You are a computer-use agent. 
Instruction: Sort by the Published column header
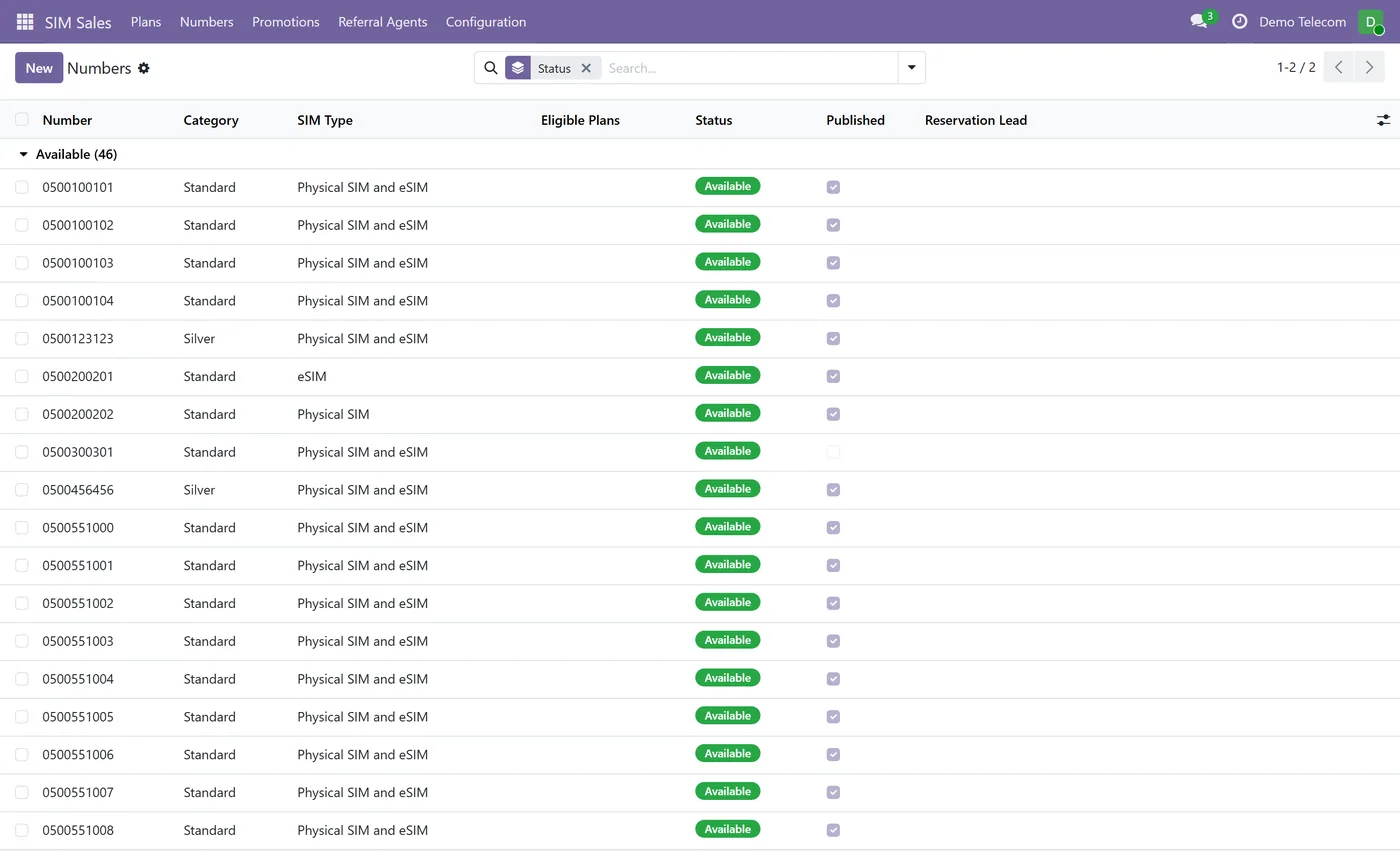[x=855, y=120]
